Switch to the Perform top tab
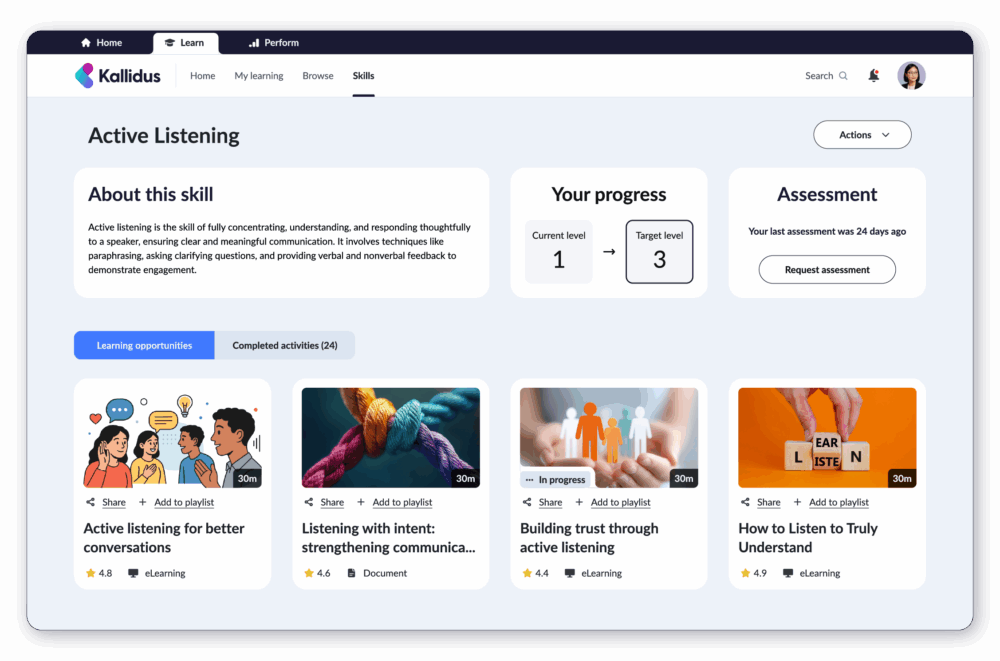Viewport: 1000px width, 661px height. coord(273,43)
